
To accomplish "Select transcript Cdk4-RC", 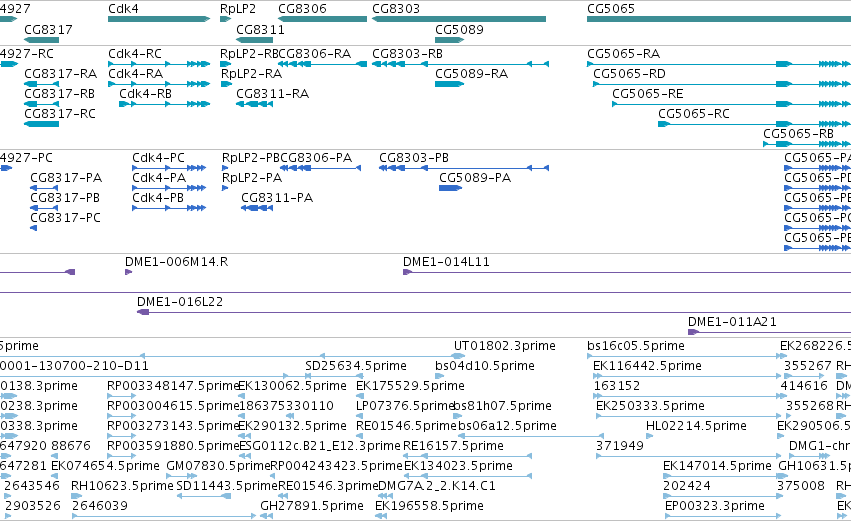I will [x=159, y=64].
